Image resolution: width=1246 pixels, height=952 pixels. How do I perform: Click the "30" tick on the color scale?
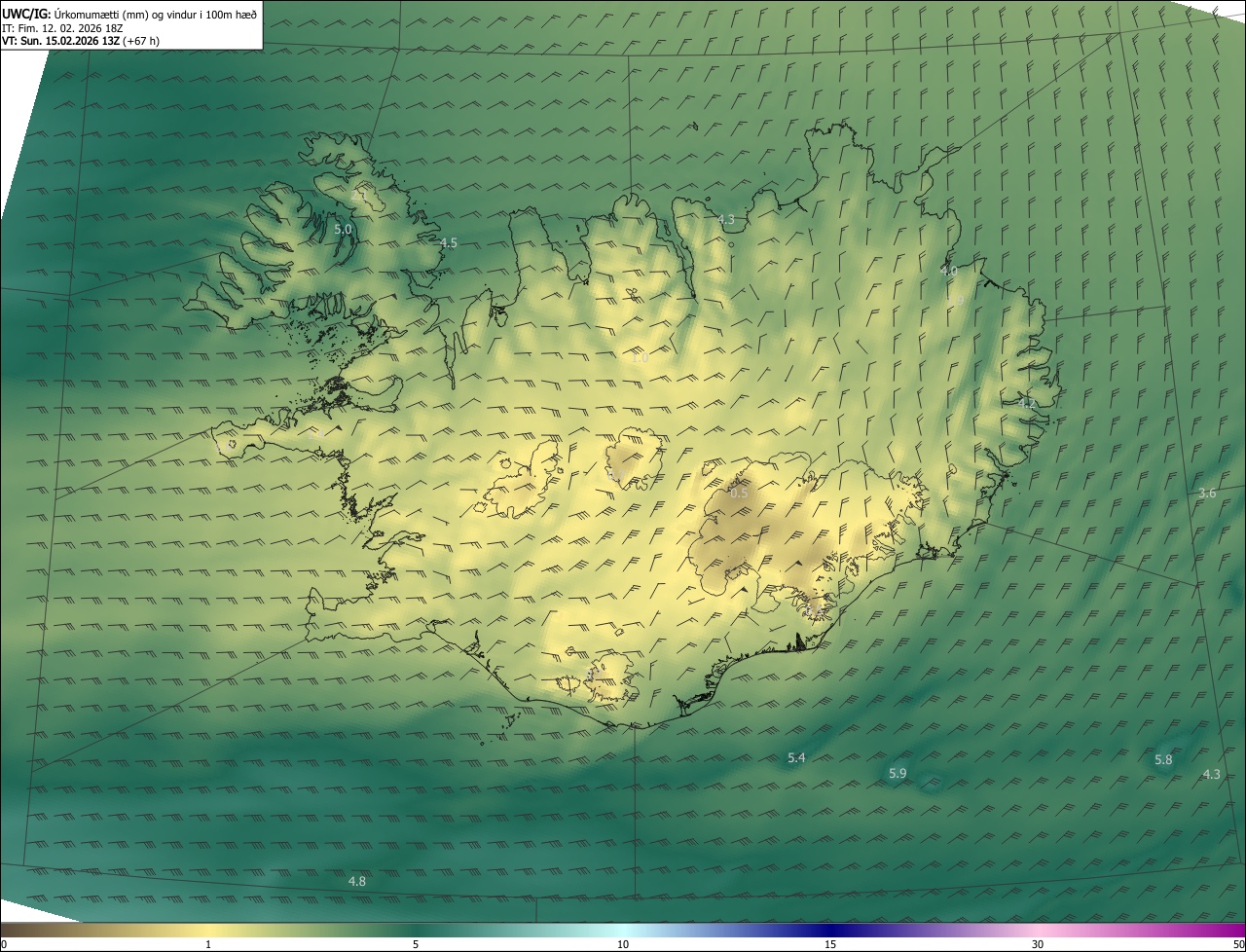[x=1038, y=944]
